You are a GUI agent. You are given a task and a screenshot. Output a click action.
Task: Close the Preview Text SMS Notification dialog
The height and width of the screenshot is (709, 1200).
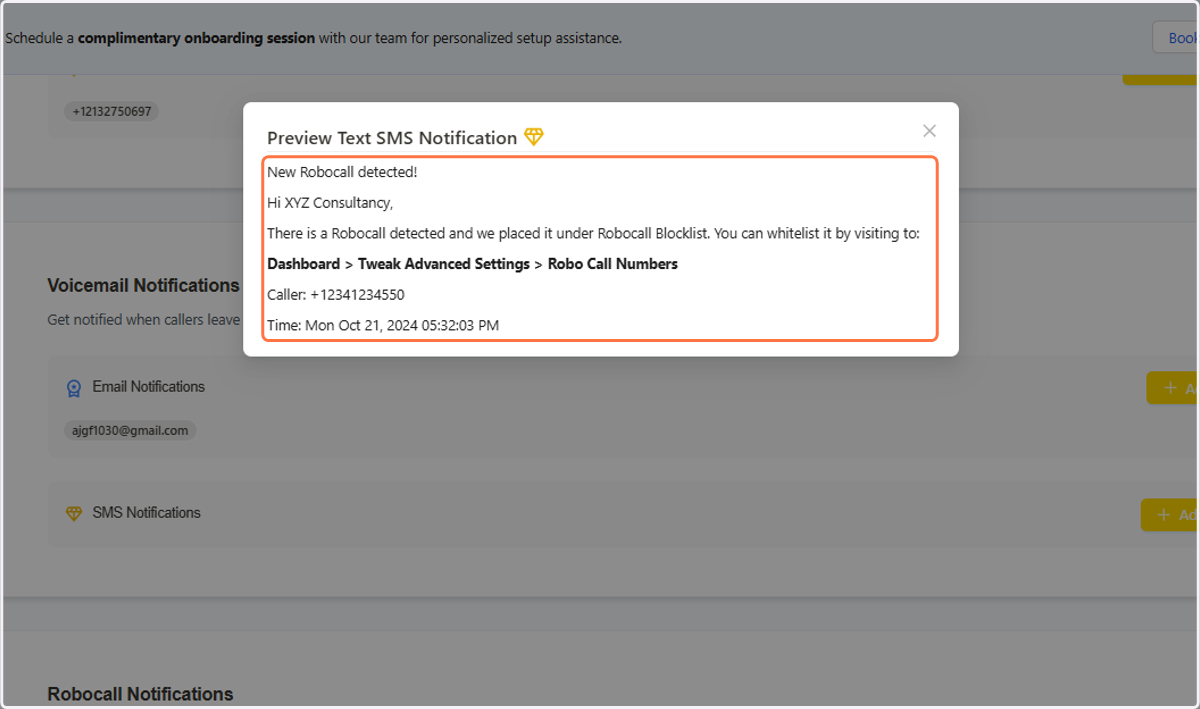(x=929, y=131)
